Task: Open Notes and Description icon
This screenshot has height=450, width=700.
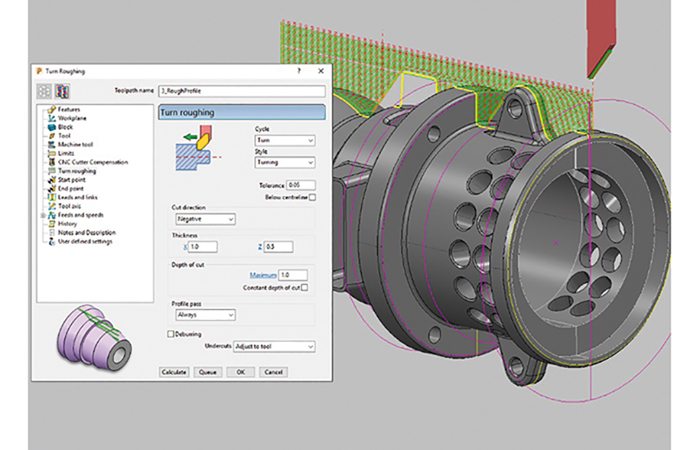Action: [52, 233]
